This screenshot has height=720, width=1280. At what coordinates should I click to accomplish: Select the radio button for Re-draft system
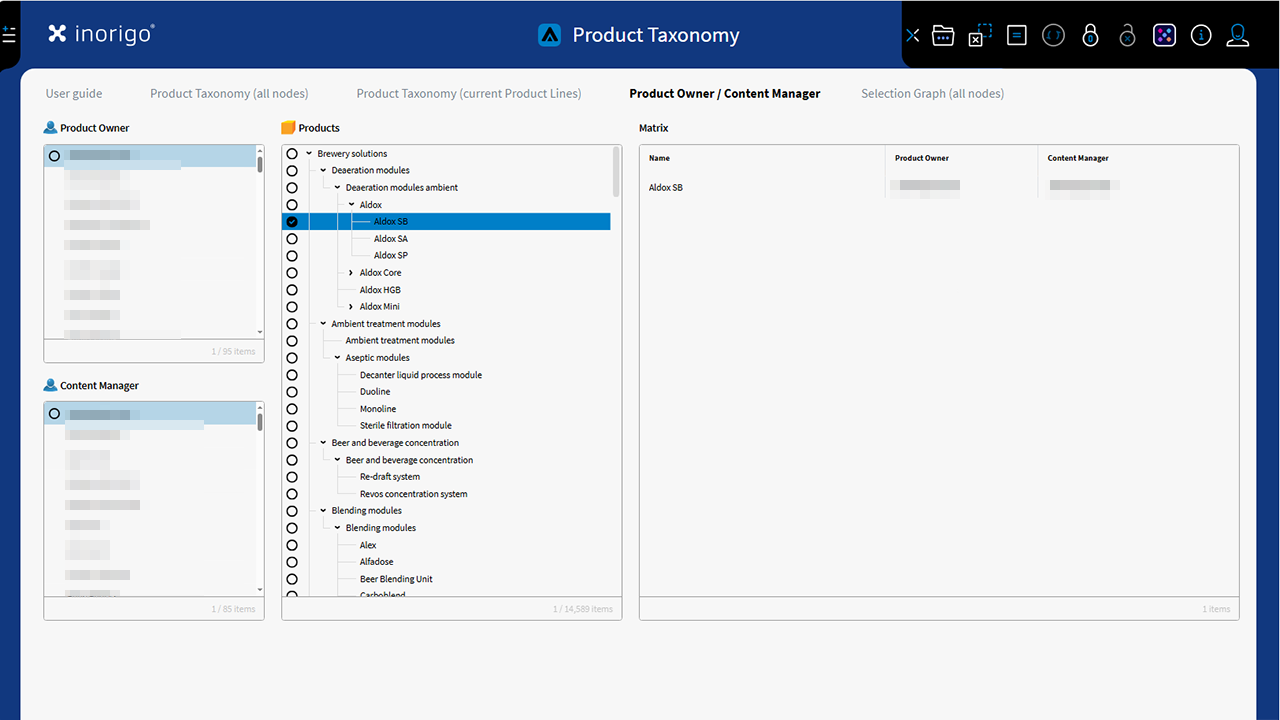pos(292,477)
